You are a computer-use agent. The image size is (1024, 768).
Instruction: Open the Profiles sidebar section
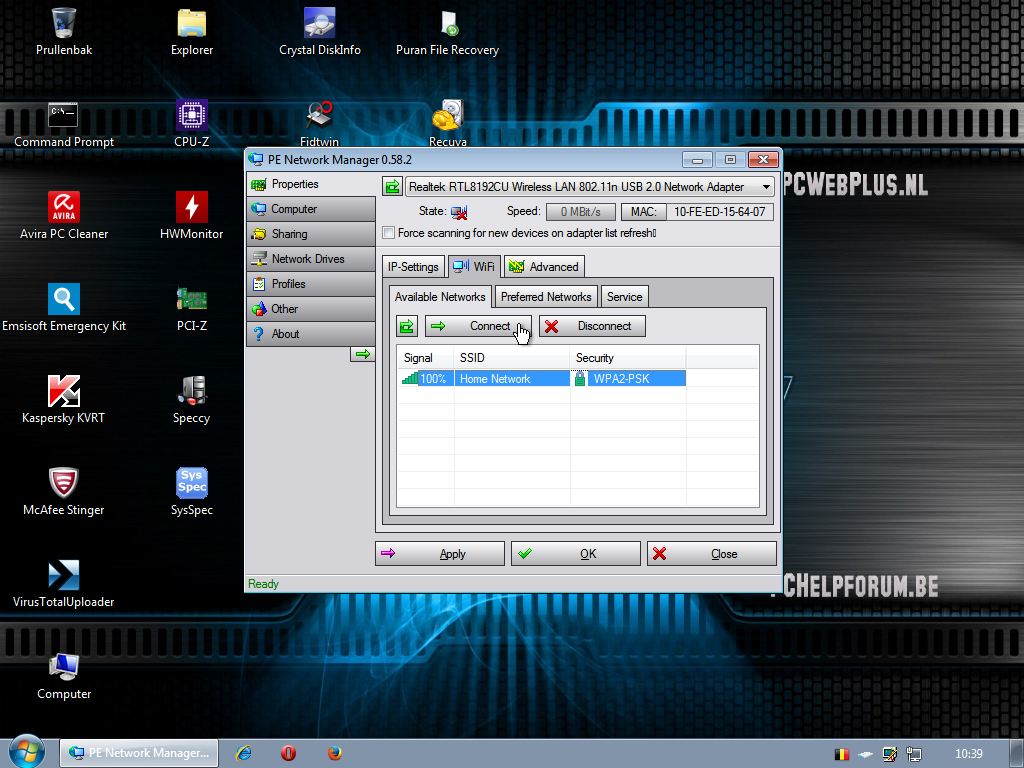311,283
